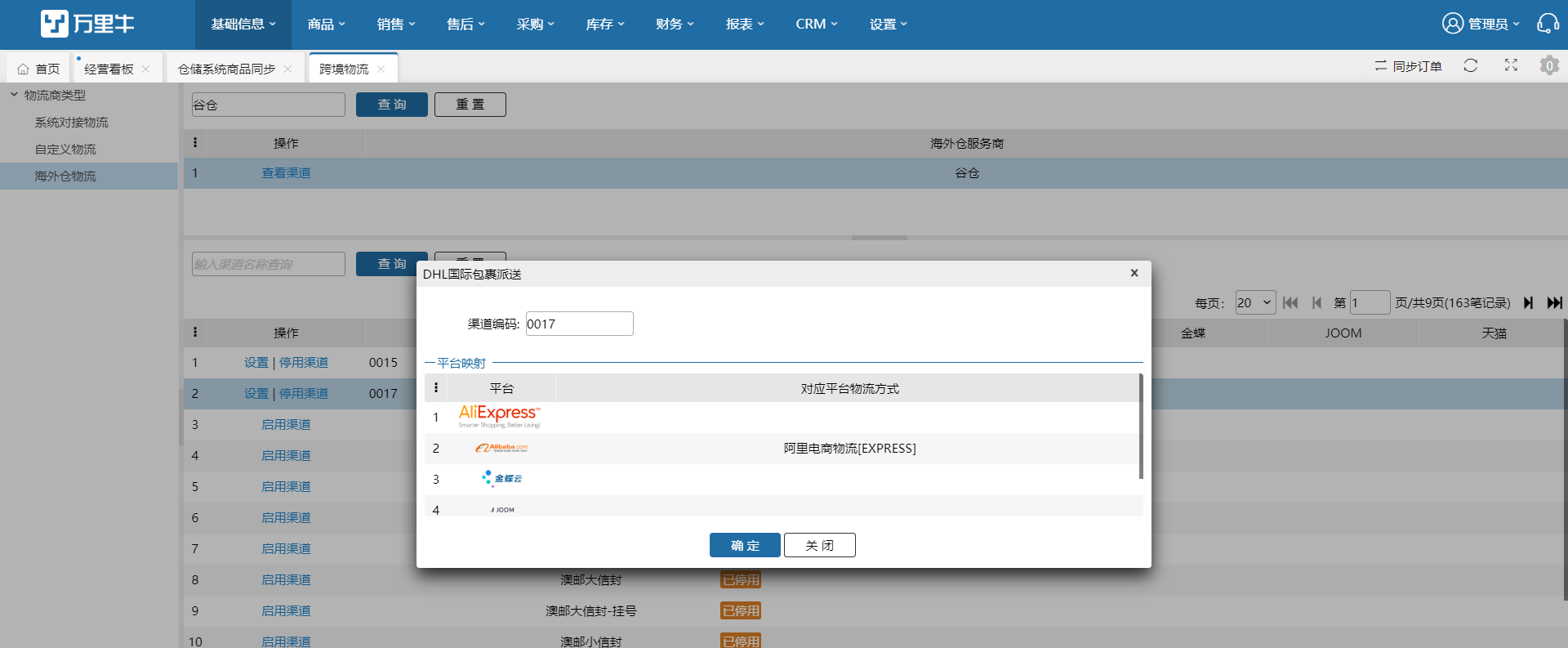Open the 商品 menu
The image size is (1568, 648).
(x=326, y=25)
